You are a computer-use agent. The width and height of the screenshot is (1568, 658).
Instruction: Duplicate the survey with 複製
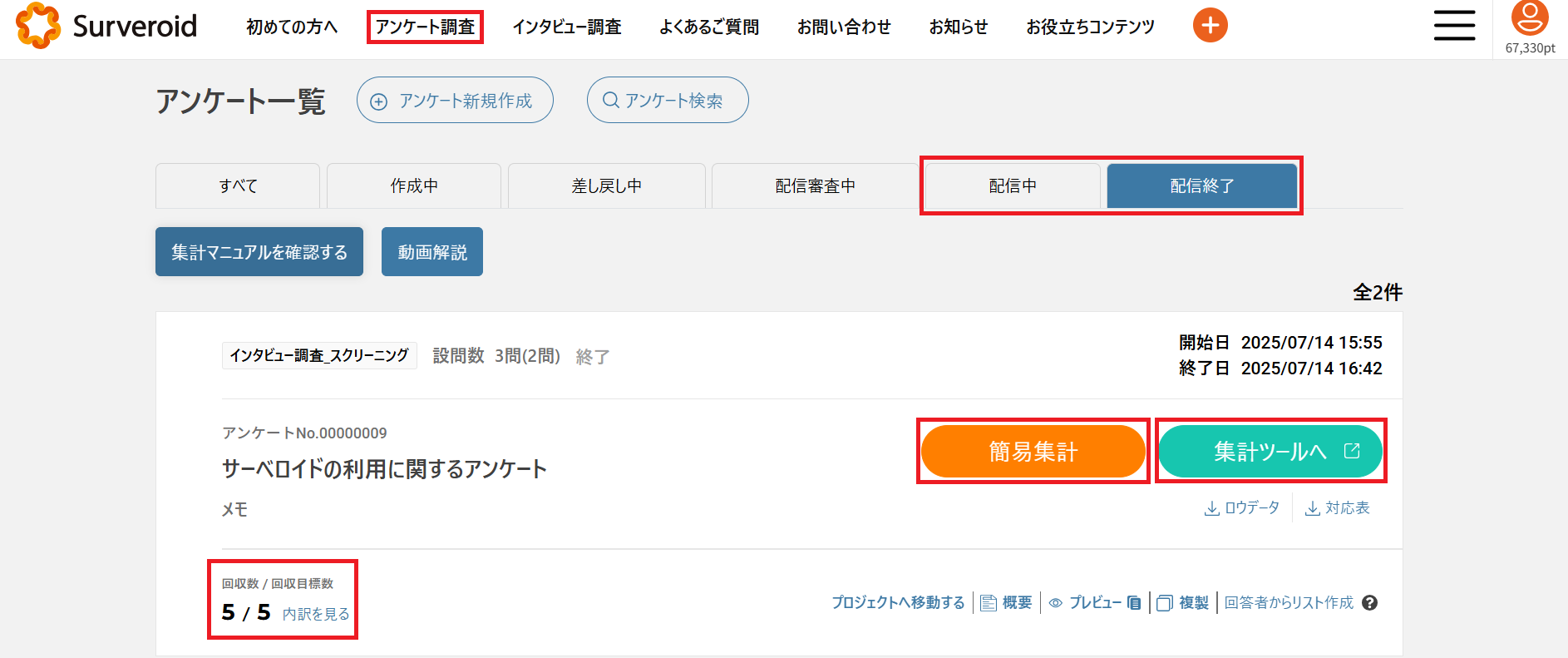click(x=1183, y=603)
